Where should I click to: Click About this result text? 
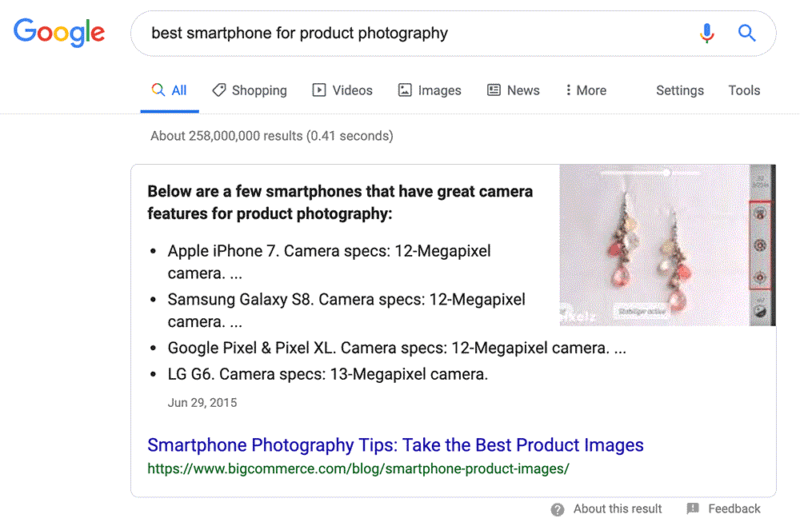pos(617,509)
